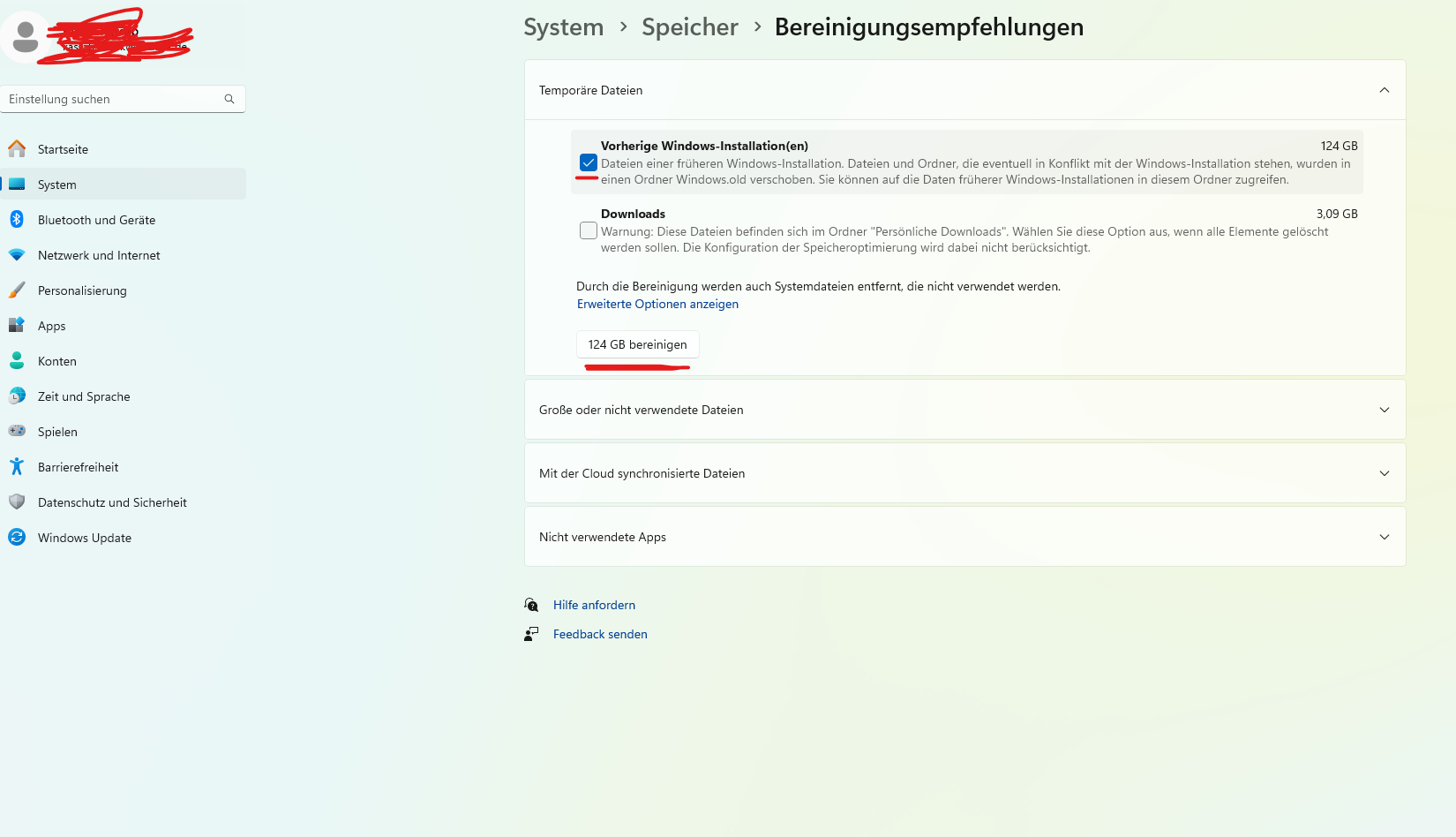Image resolution: width=1456 pixels, height=837 pixels.
Task: Click the Hilfe anfordern link
Action: (x=594, y=605)
